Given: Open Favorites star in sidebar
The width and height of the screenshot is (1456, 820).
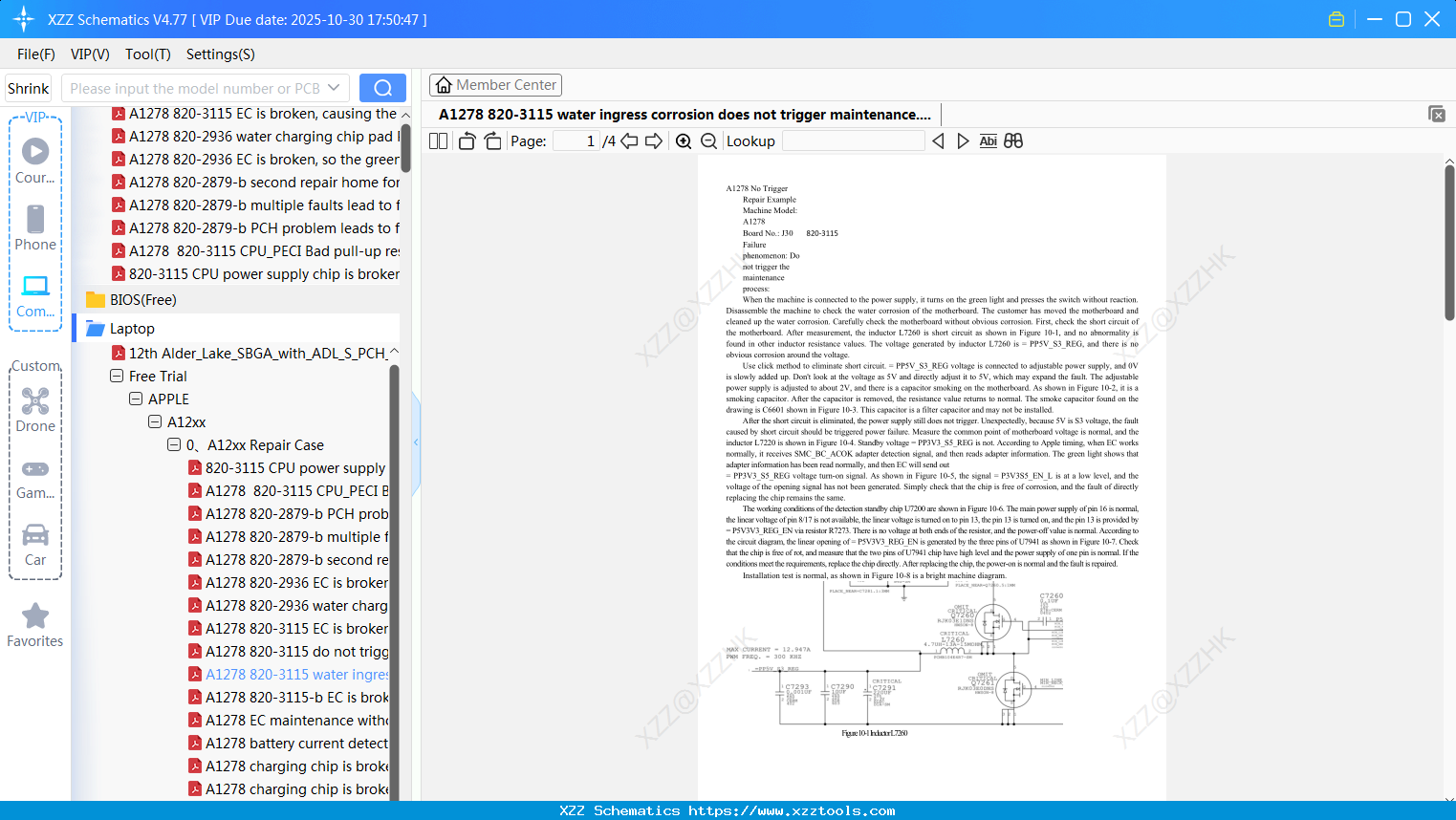Looking at the screenshot, I should tap(35, 625).
